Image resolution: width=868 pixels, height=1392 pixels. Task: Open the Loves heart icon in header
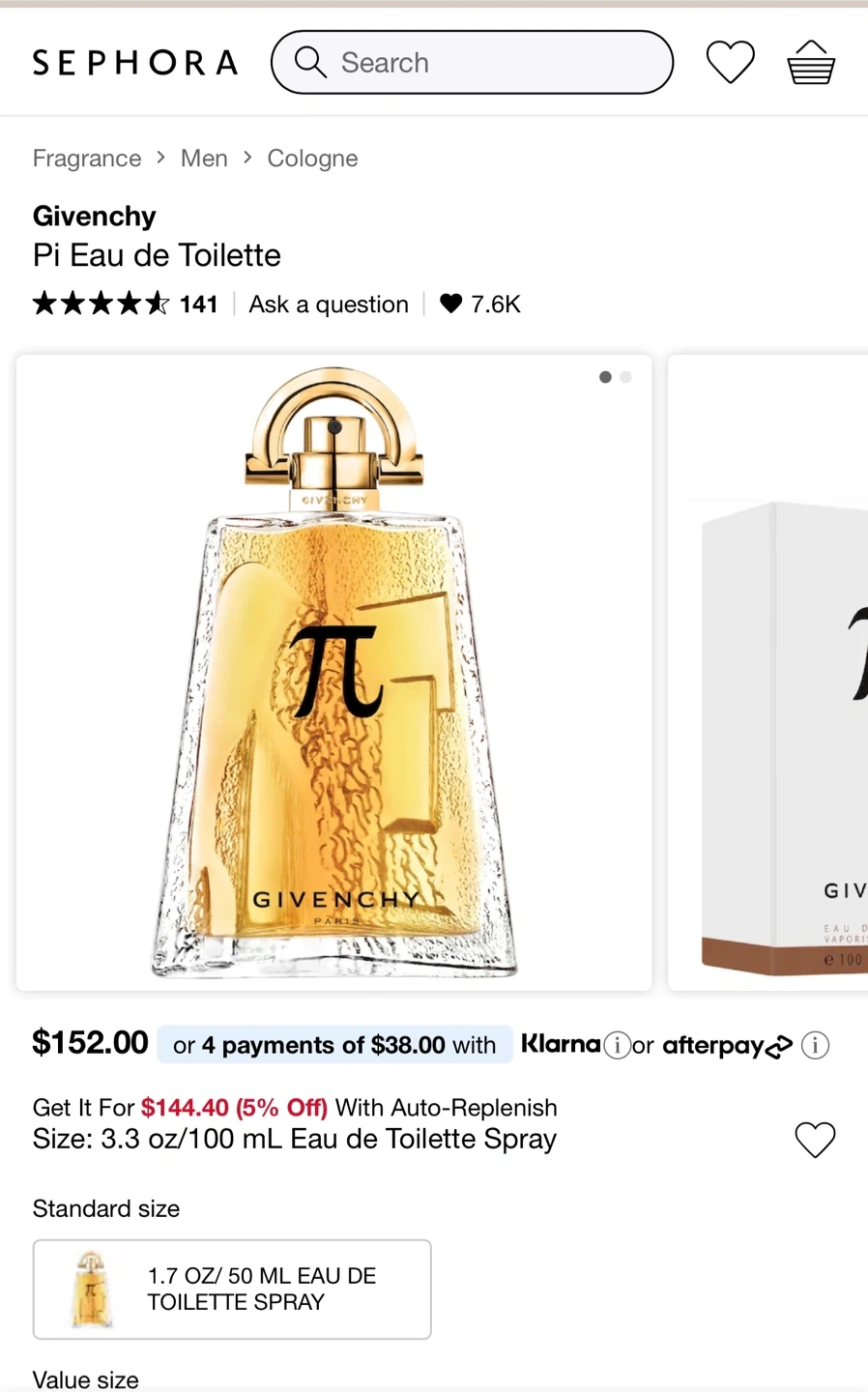[x=730, y=63]
